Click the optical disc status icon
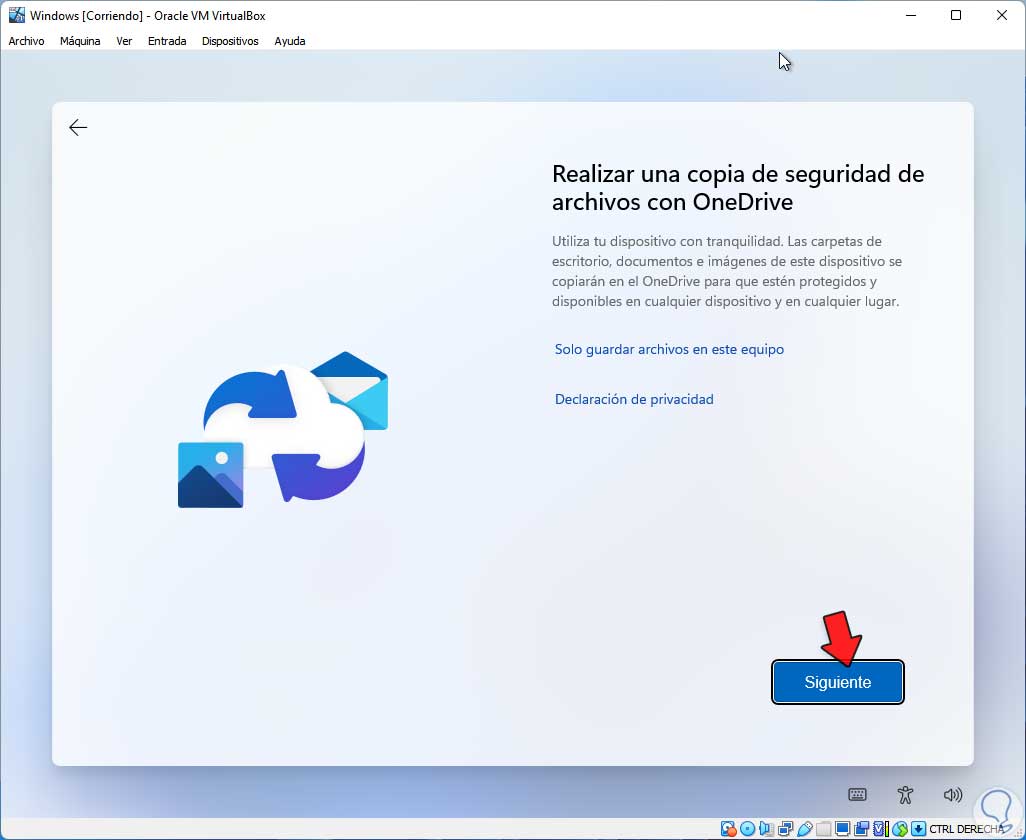The image size is (1026, 840). pos(747,829)
